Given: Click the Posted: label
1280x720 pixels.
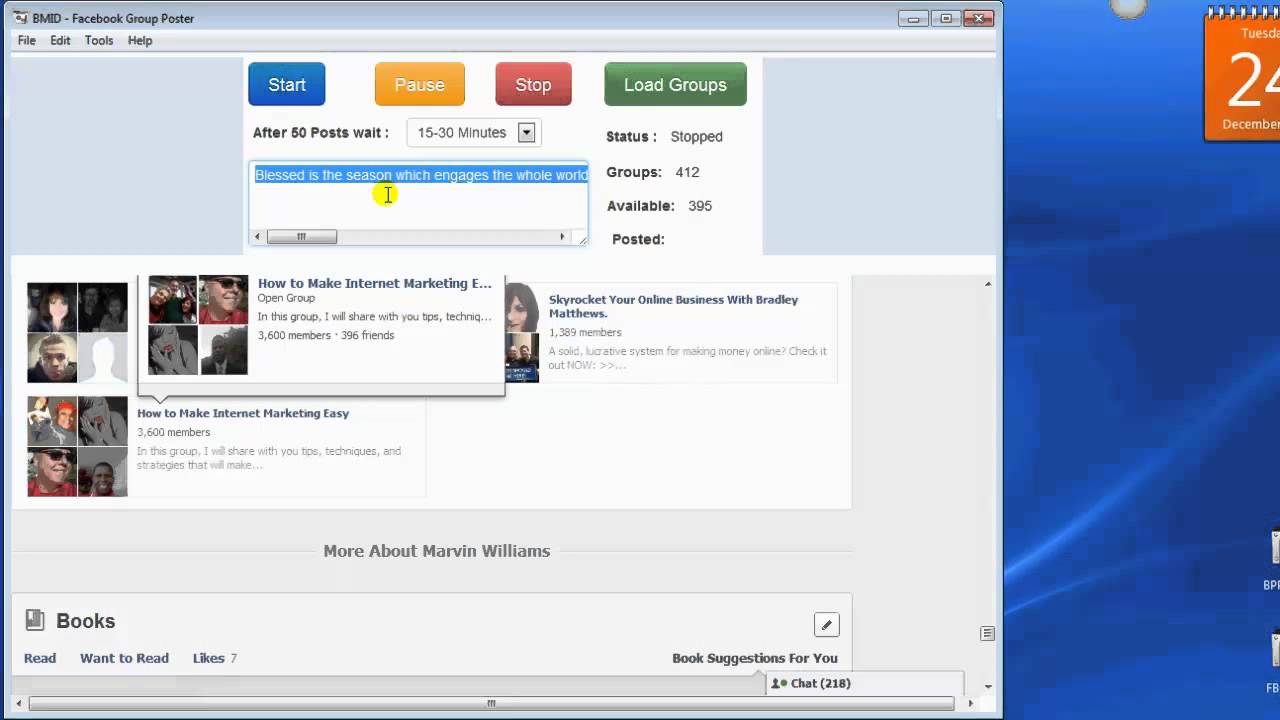Looking at the screenshot, I should [638, 239].
